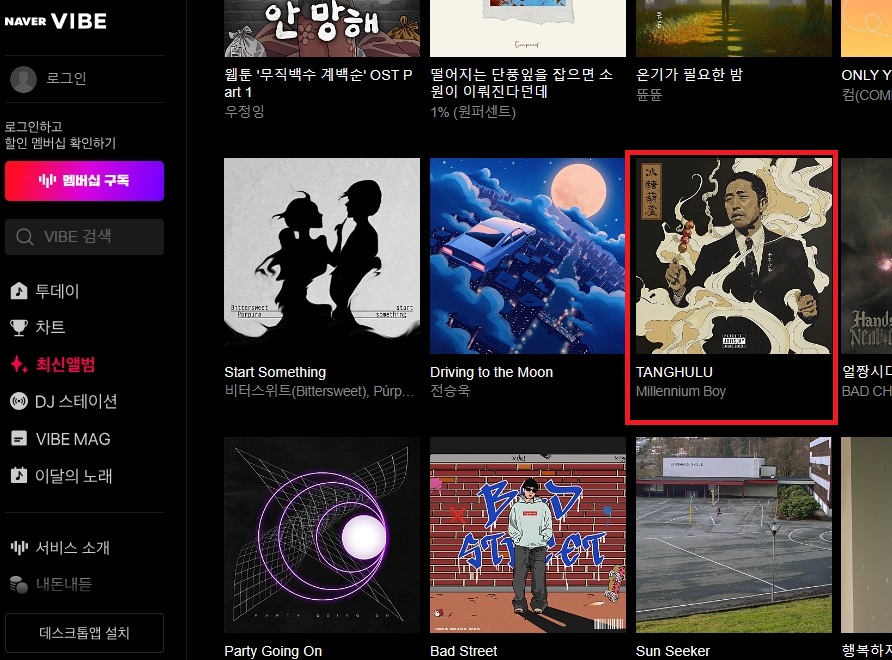Click artist 비터스위트(Bittersweet), Púrp…

(x=319, y=391)
